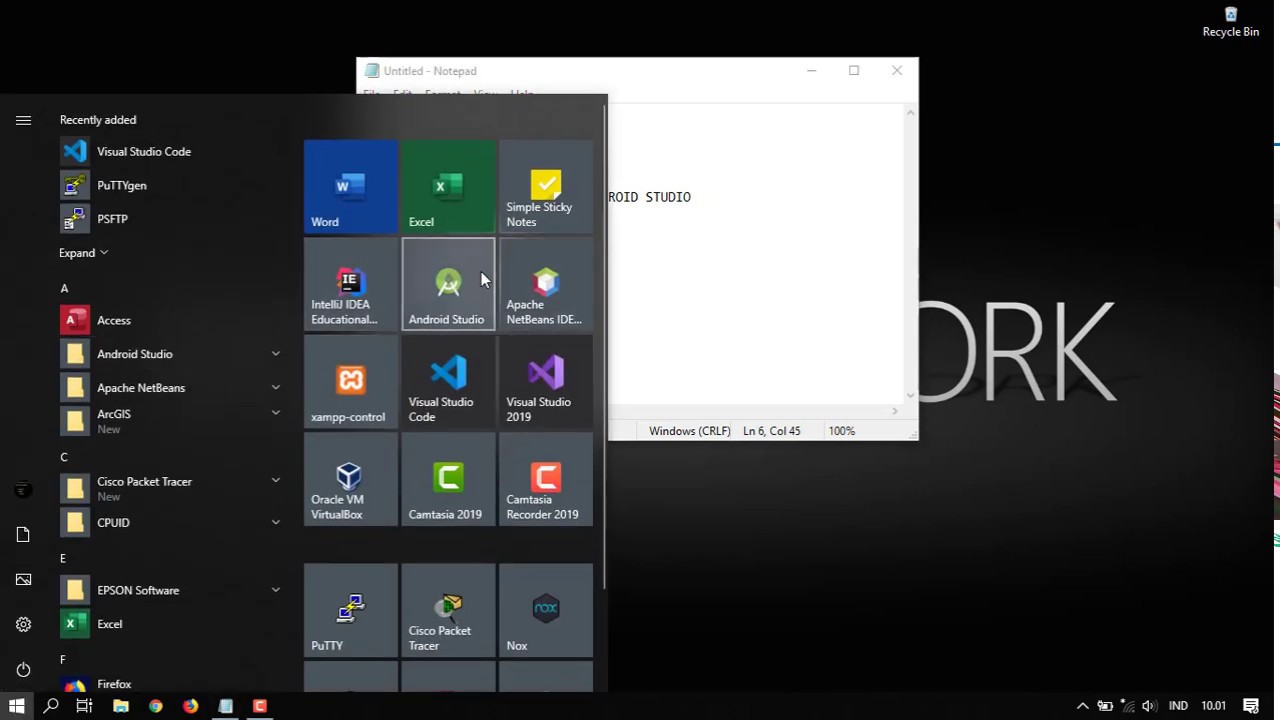This screenshot has width=1280, height=720.
Task: Open Visual Studio Code tile
Action: [x=448, y=382]
